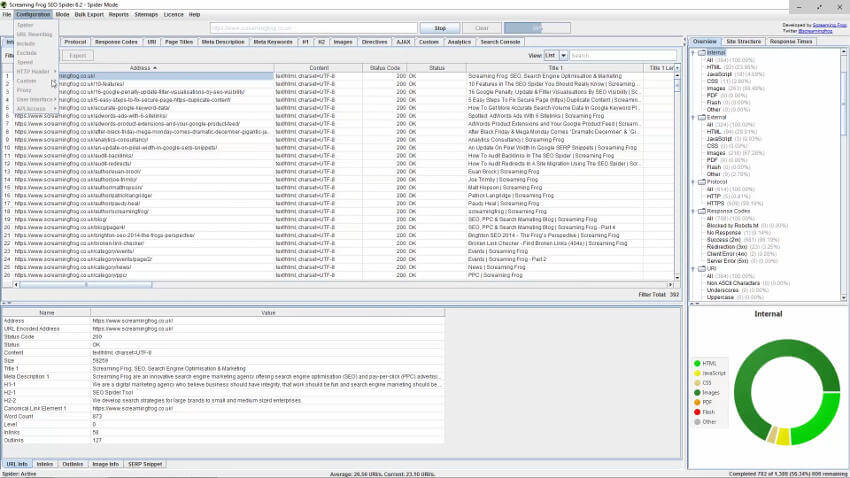Switch to the Response Times tab

click(x=791, y=41)
